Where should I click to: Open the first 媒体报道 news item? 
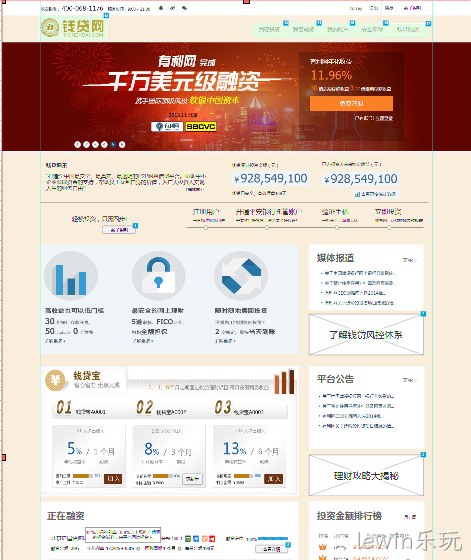(359, 273)
